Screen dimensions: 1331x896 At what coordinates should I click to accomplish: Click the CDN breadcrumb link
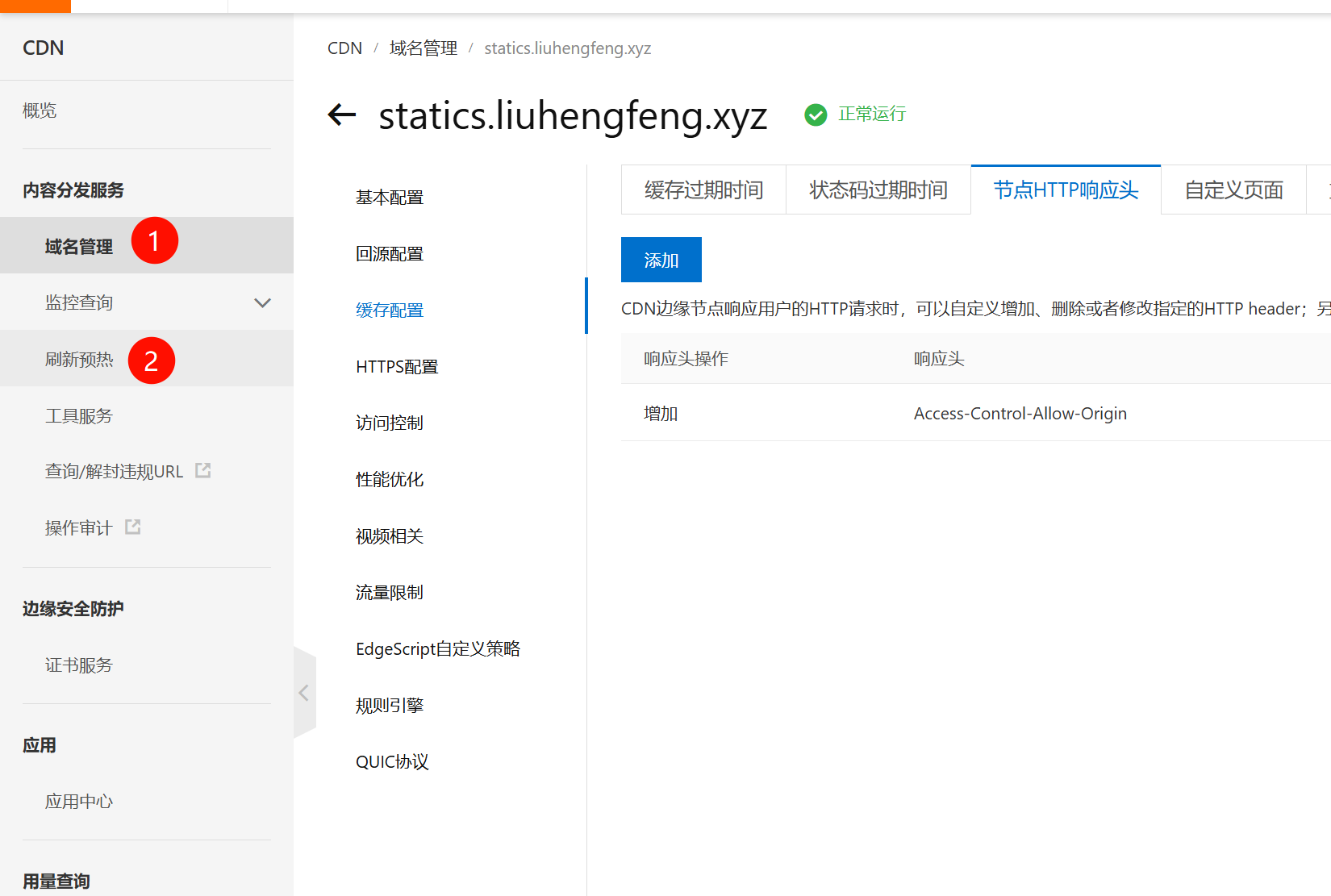click(x=344, y=48)
